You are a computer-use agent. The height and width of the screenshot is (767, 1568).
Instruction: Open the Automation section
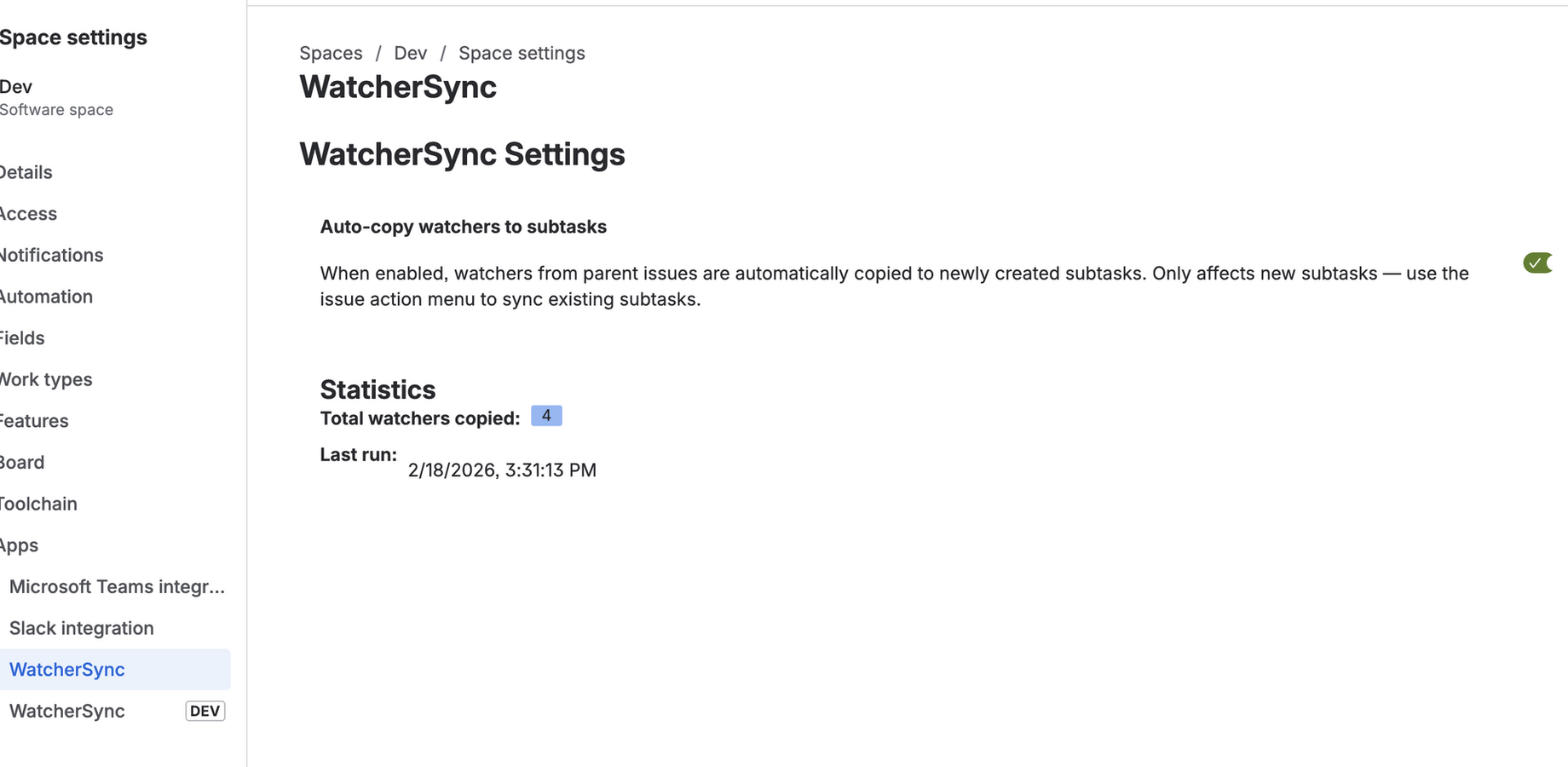[x=46, y=297]
